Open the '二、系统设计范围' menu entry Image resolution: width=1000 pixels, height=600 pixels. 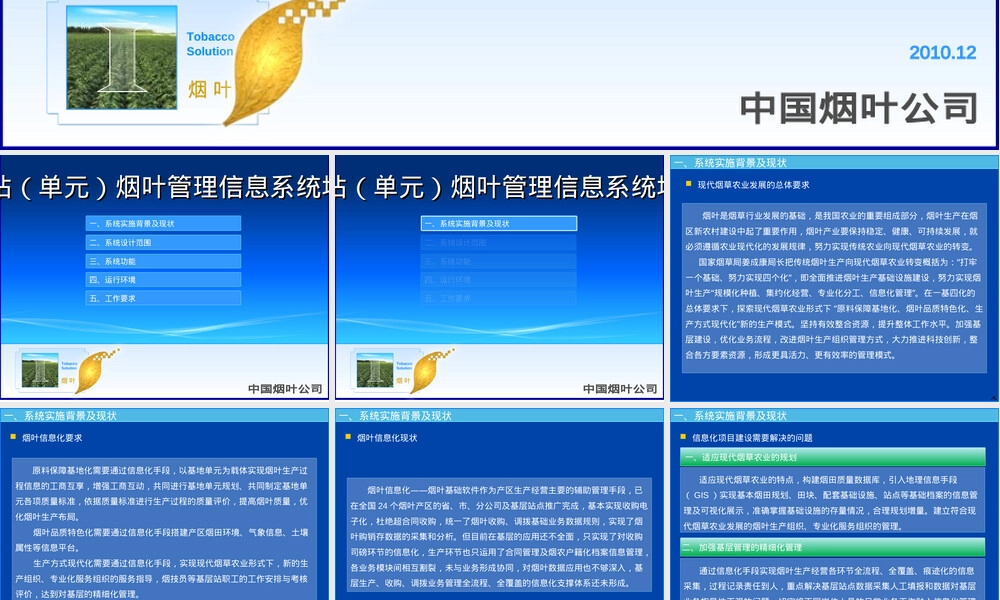coord(163,242)
